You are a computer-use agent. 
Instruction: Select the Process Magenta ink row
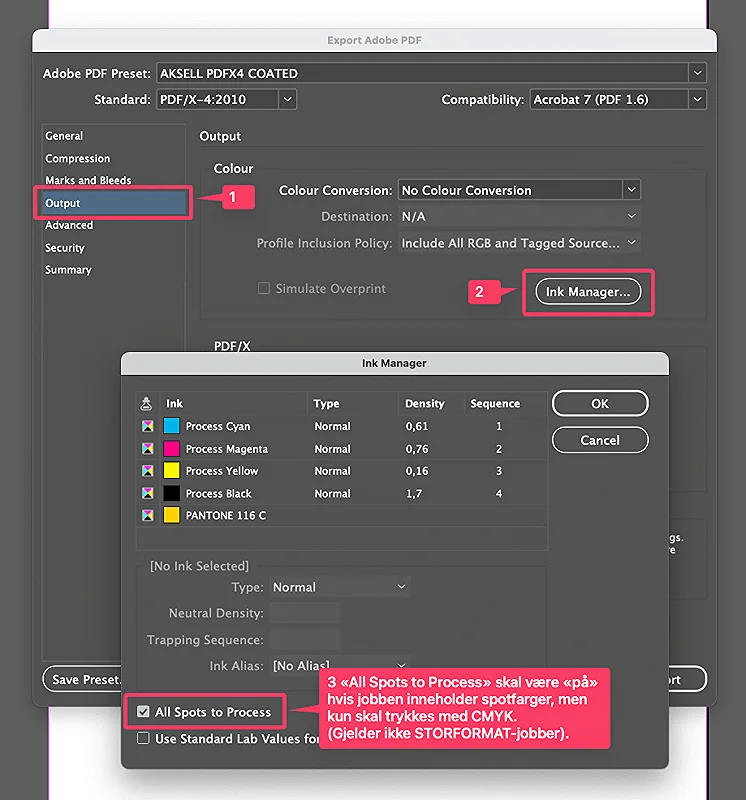(x=342, y=448)
